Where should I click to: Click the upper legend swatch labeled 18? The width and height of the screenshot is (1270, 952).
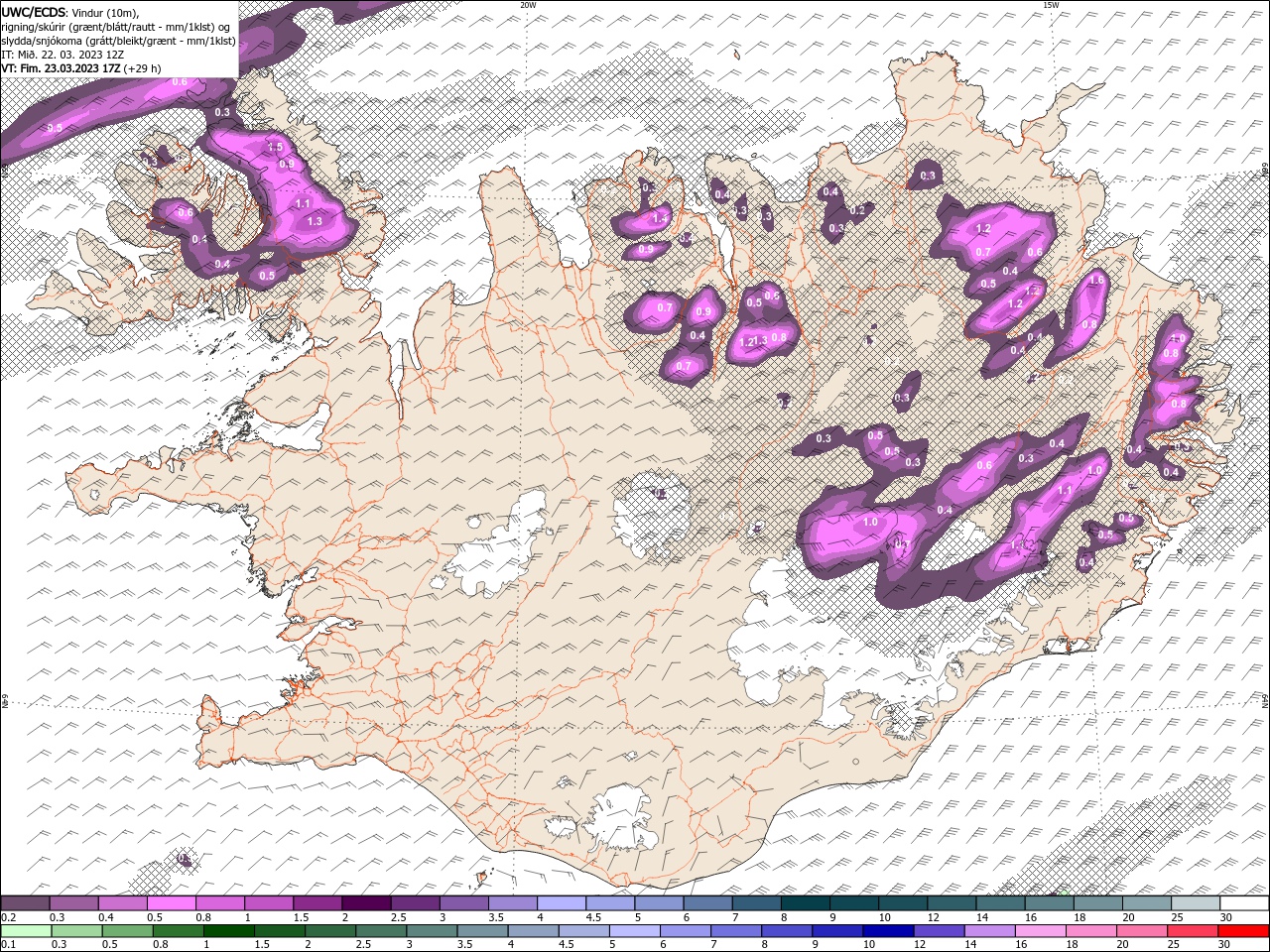click(1096, 903)
